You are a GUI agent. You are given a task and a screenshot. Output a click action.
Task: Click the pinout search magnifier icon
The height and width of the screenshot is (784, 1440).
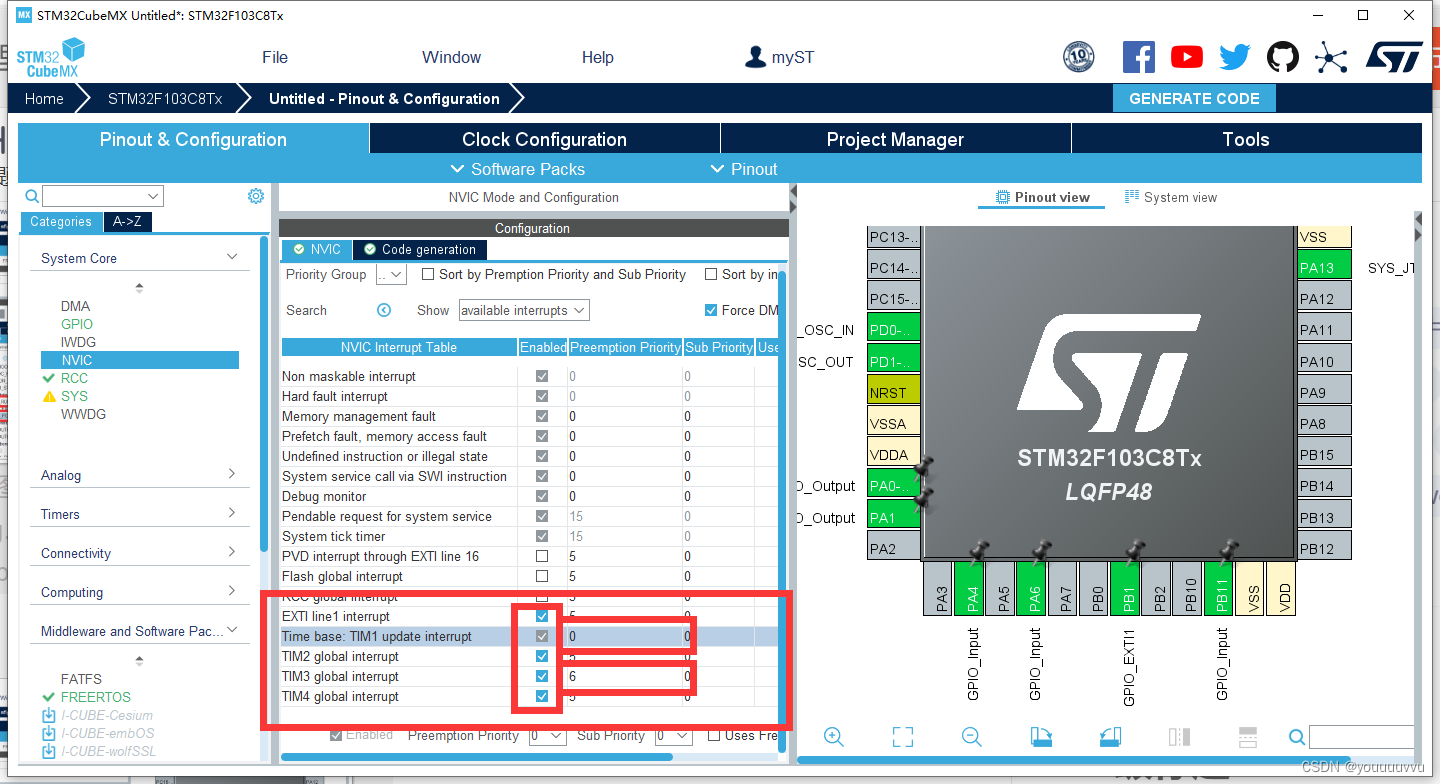point(1297,737)
